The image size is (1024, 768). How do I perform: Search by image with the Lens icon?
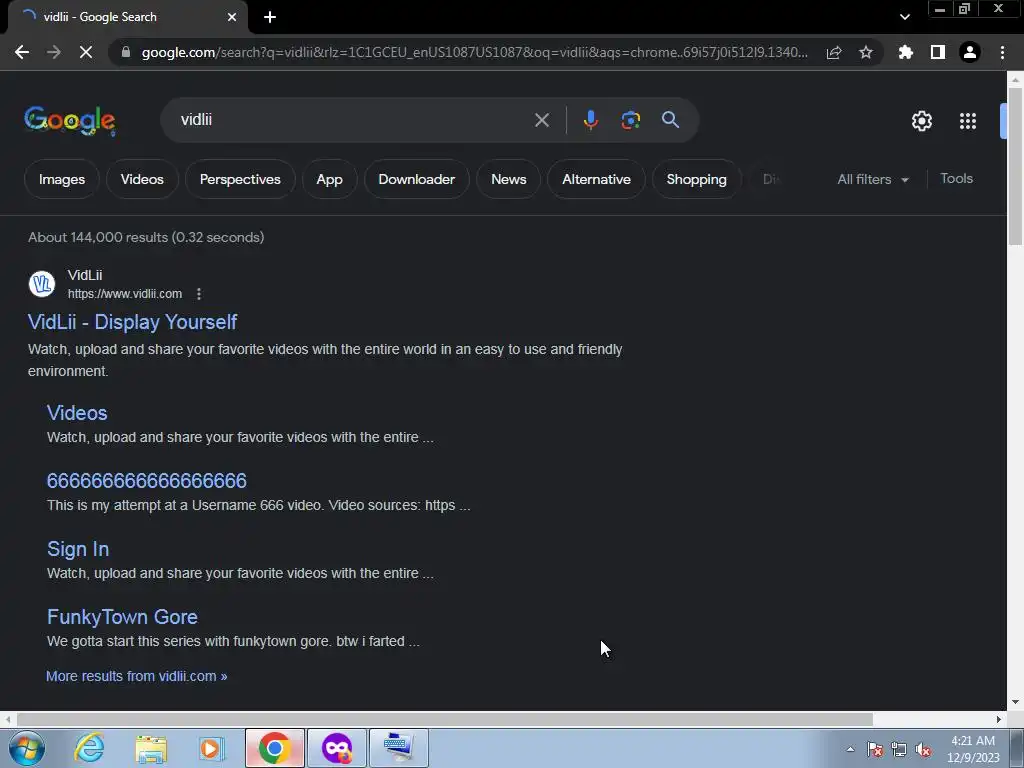[630, 120]
